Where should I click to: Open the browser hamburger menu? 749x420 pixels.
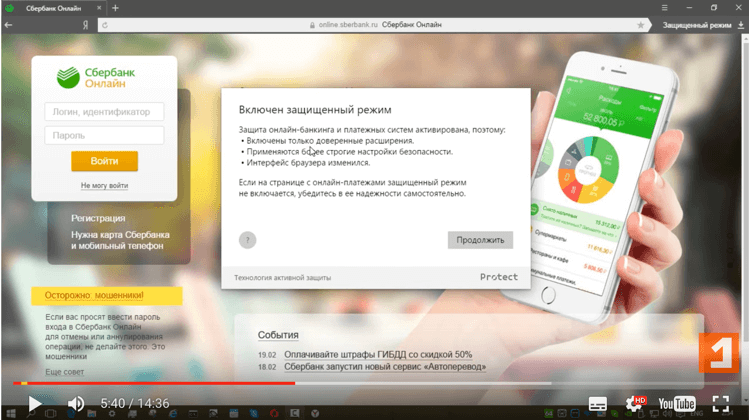(x=664, y=8)
